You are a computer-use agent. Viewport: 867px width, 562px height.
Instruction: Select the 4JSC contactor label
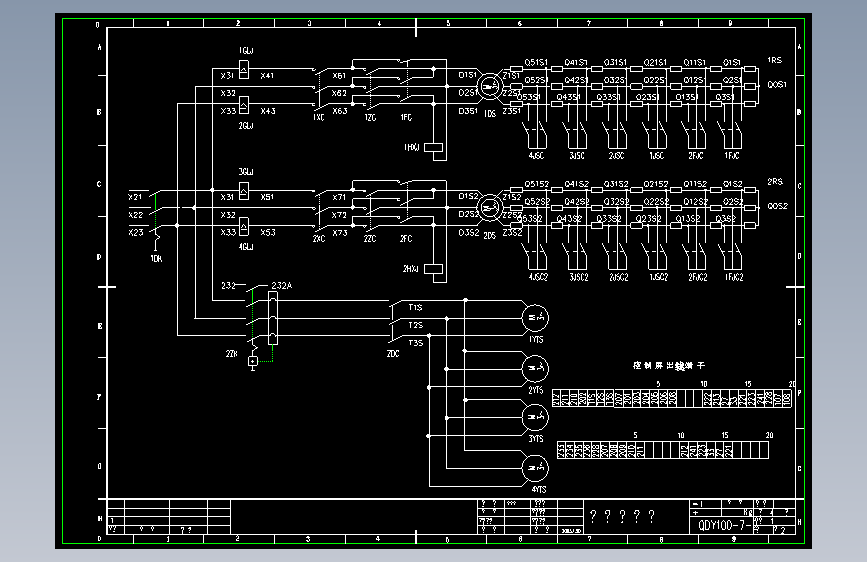pos(536,156)
